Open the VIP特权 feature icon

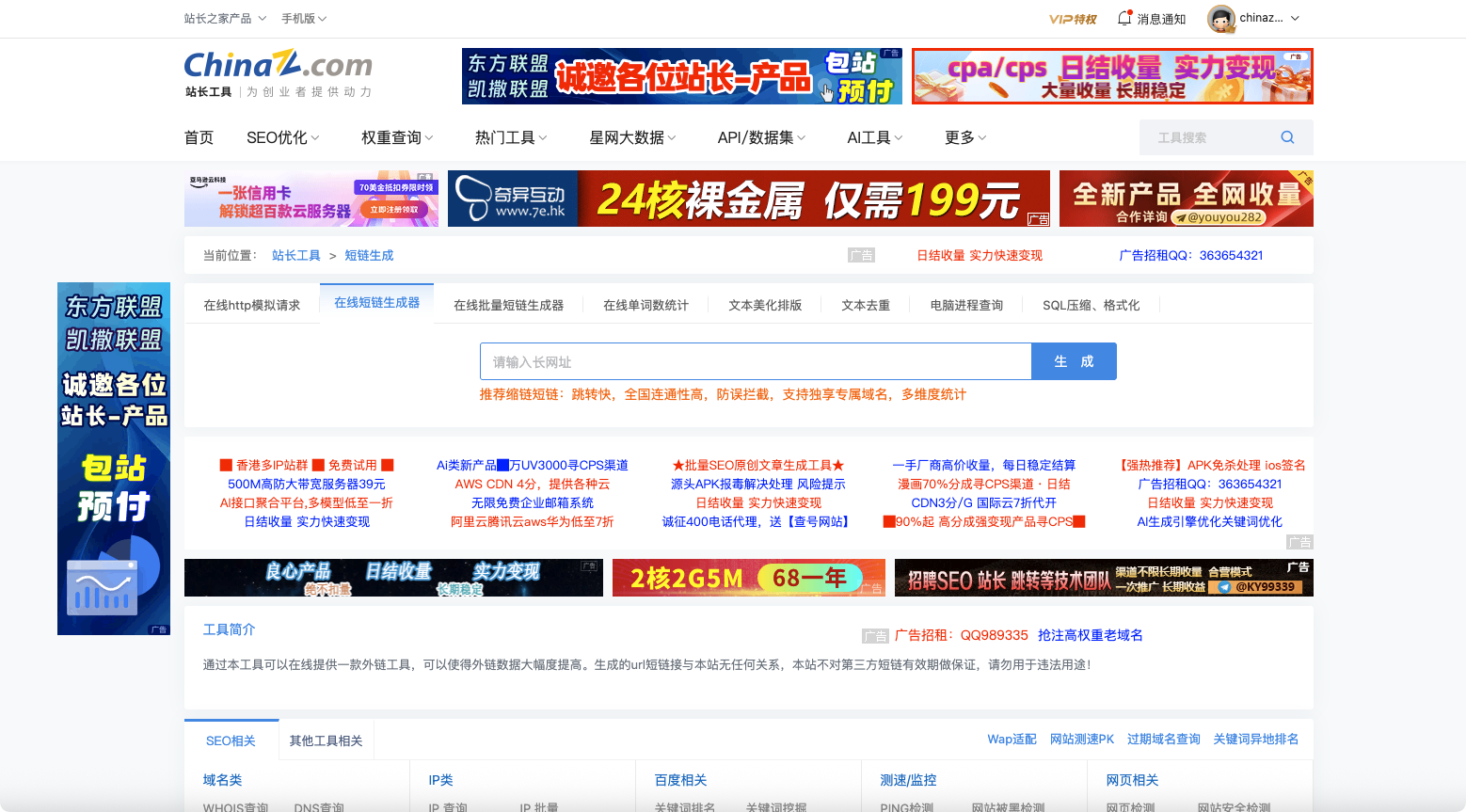click(1074, 18)
